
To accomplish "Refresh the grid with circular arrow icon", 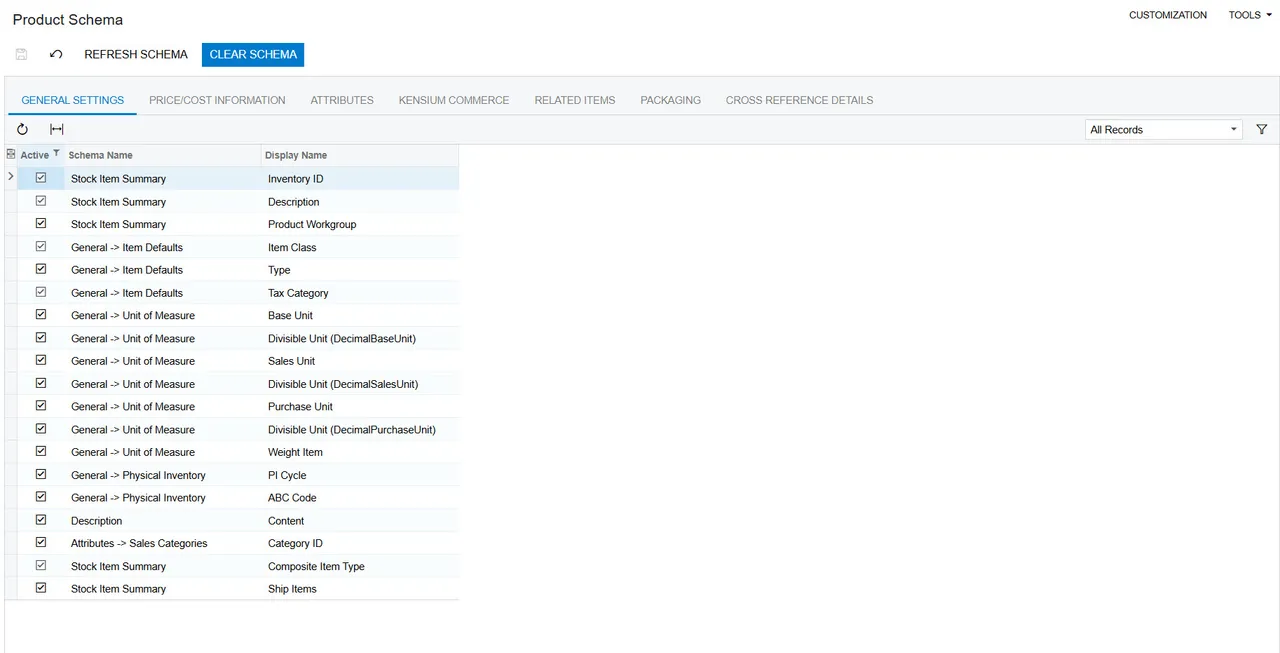I will [x=23, y=129].
